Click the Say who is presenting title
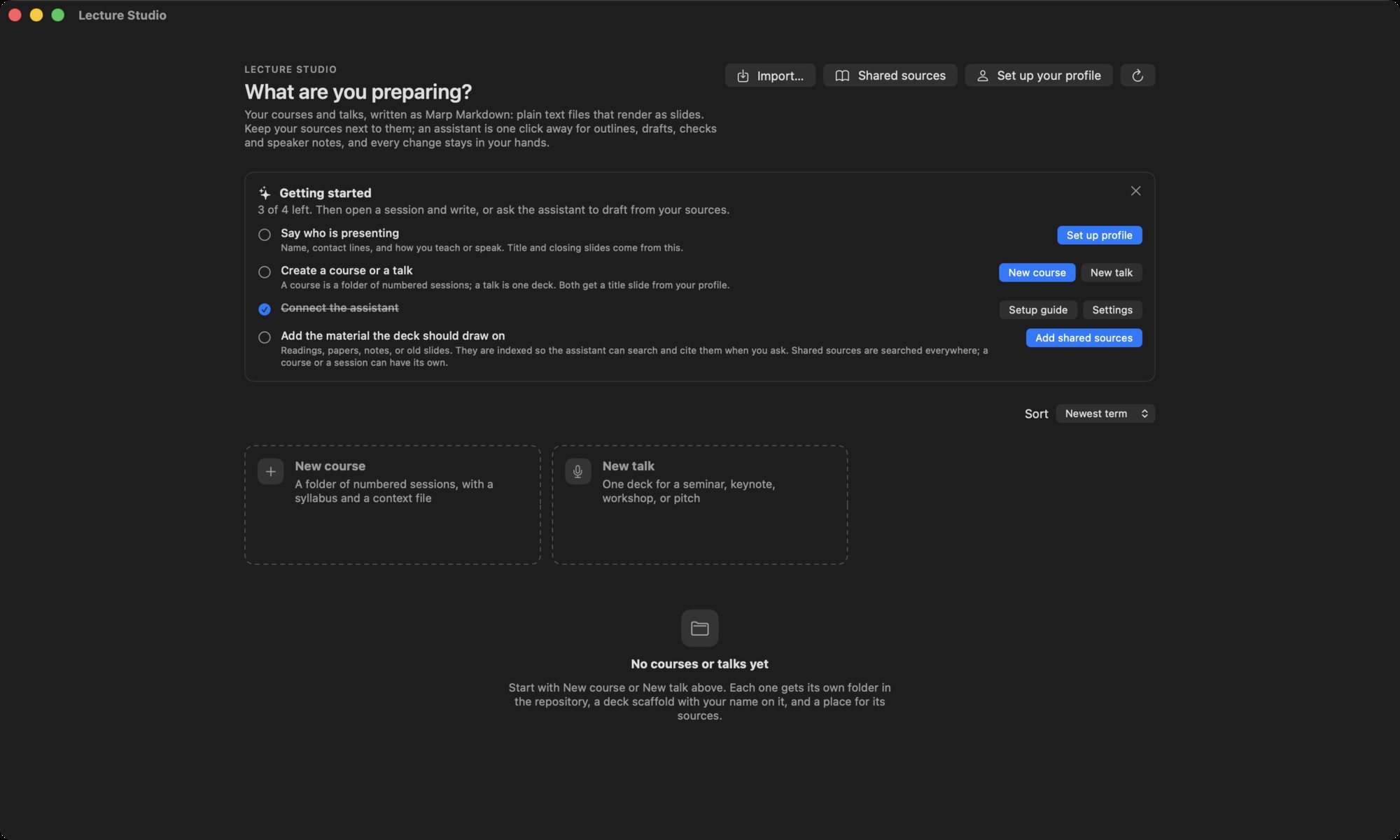Screen dimensions: 1400x840 pos(339,233)
